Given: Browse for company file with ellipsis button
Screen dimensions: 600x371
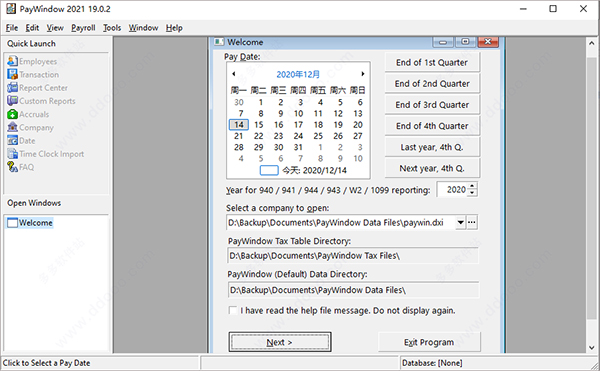Looking at the screenshot, I should point(472,222).
